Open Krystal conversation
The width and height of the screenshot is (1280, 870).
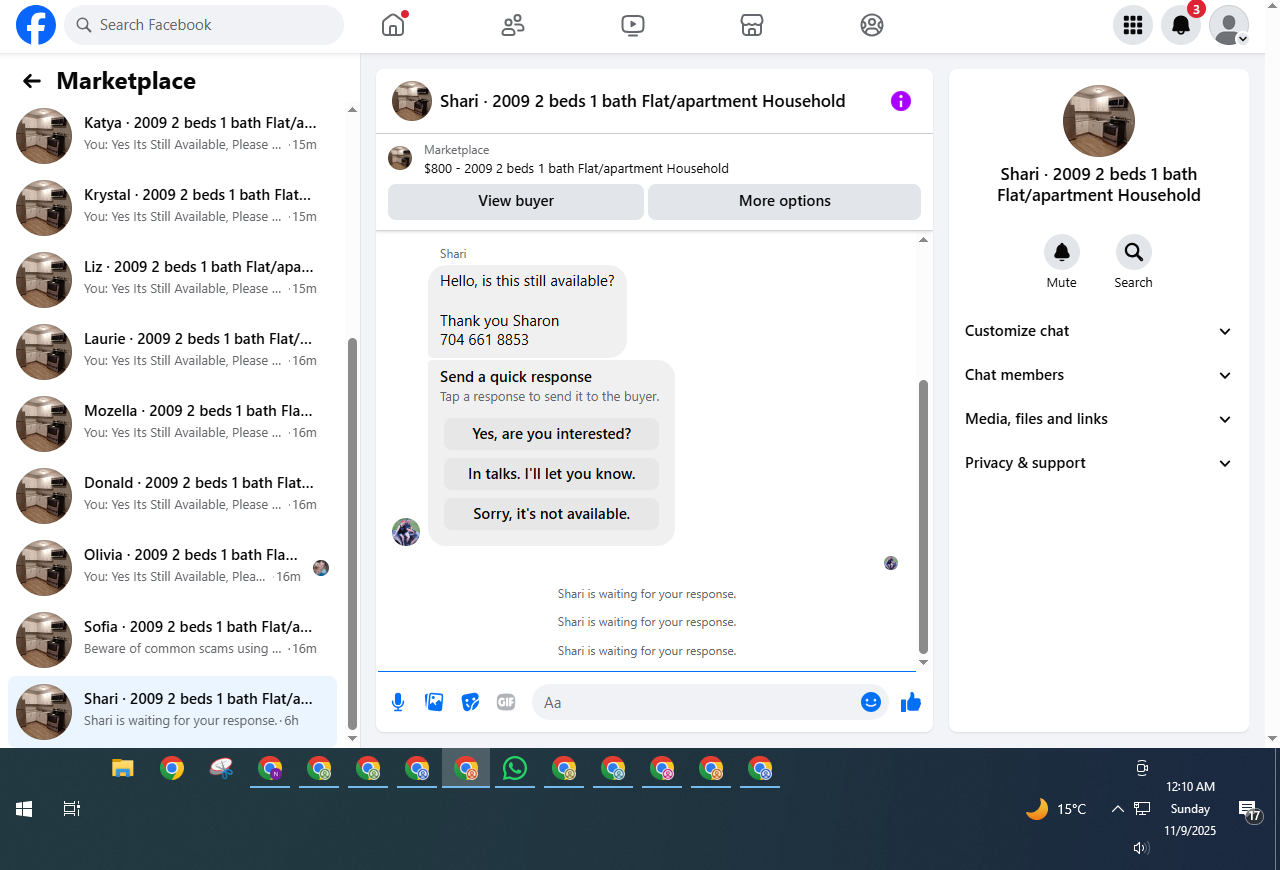[172, 207]
